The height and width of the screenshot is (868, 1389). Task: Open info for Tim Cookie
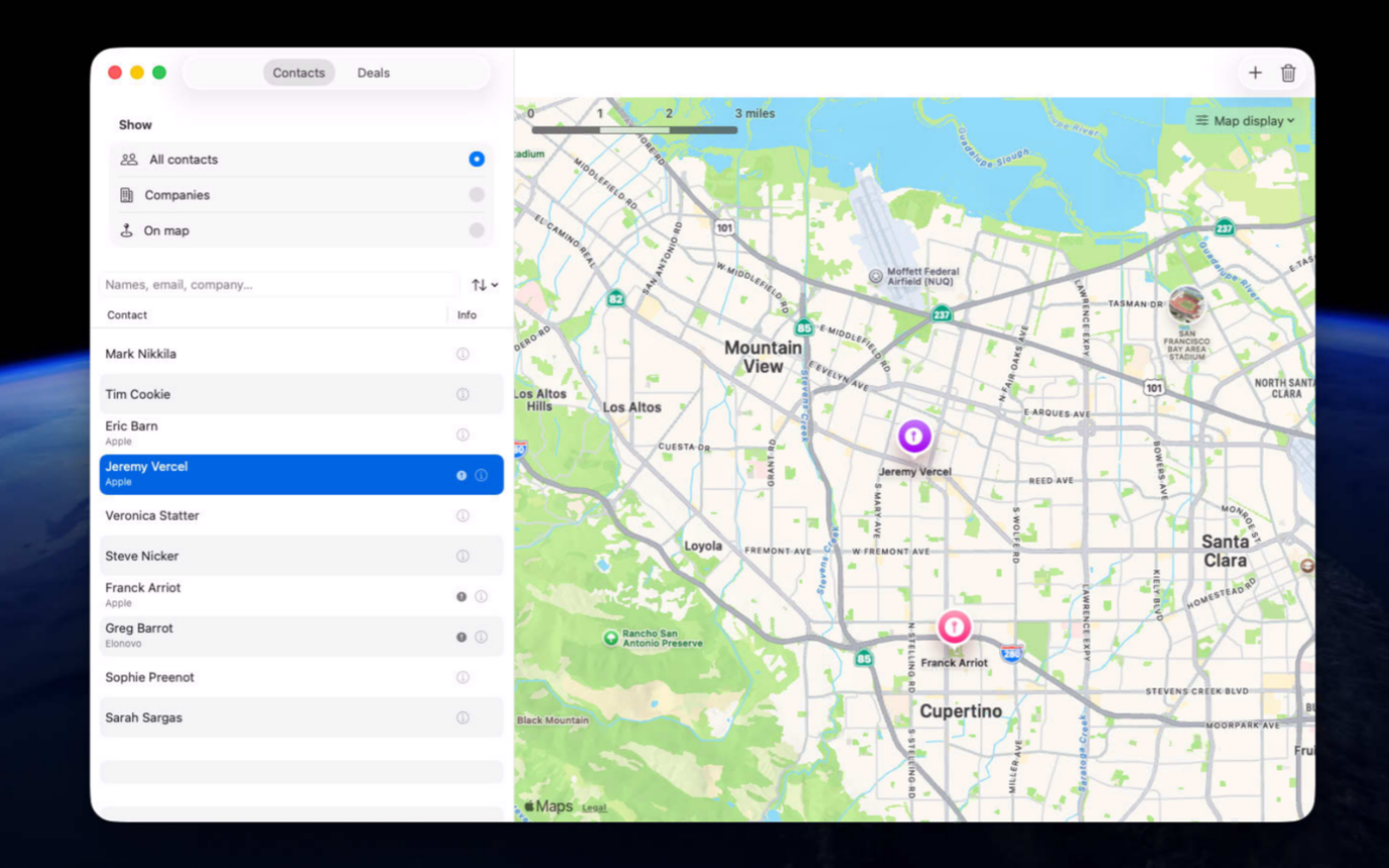462,395
